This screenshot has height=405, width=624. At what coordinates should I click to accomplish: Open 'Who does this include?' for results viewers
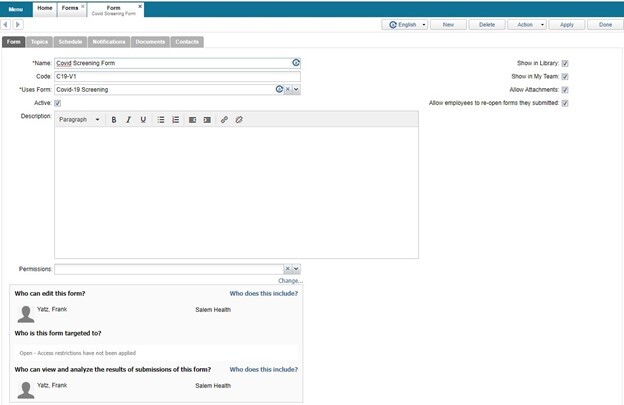click(263, 370)
